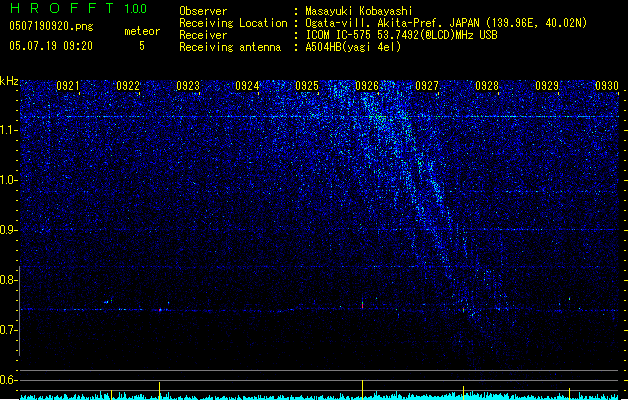The width and height of the screenshot is (629, 400).
Task: Click the 1.1 kHz frequency axis label
Action: pos(8,130)
